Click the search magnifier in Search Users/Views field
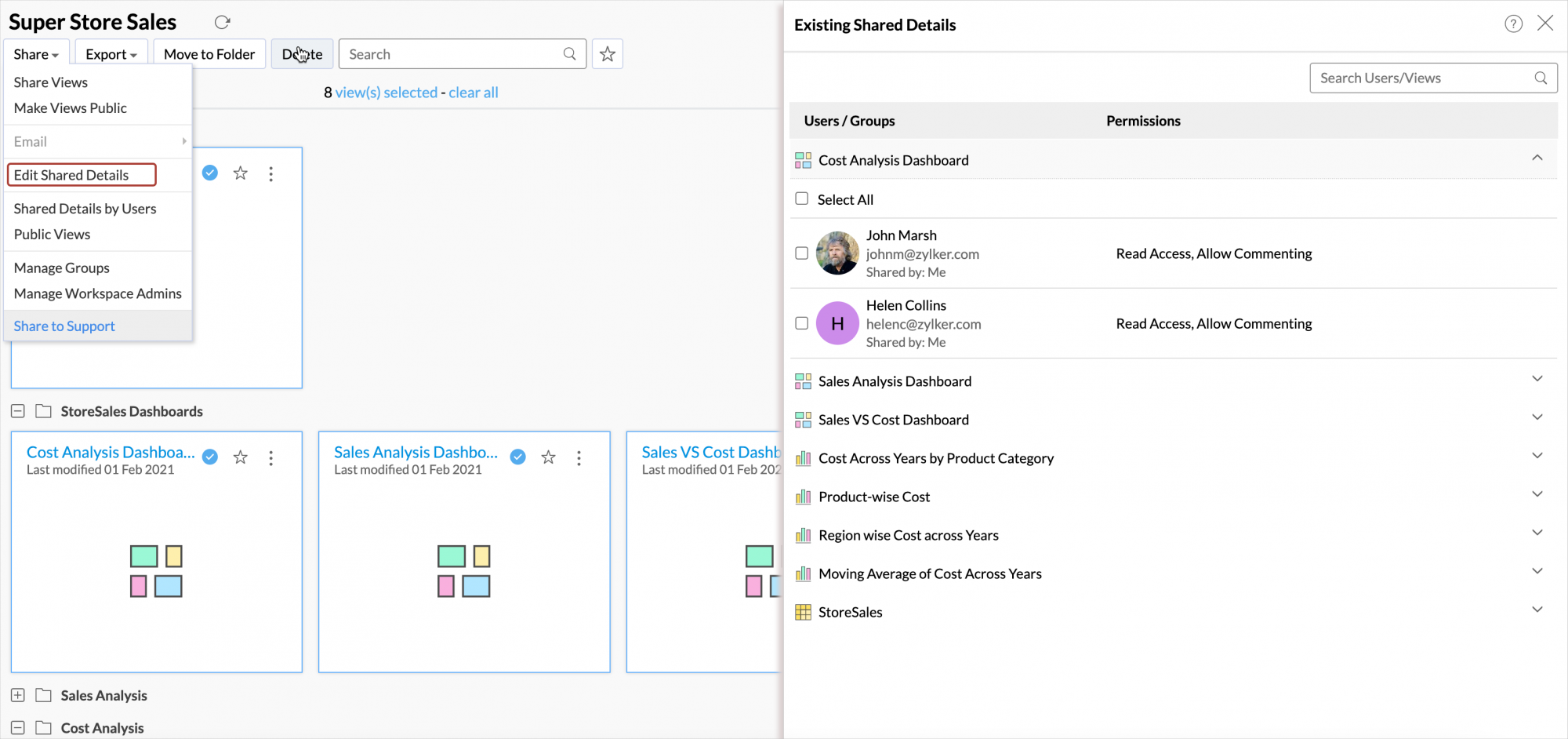Image resolution: width=1568 pixels, height=739 pixels. [x=1540, y=78]
